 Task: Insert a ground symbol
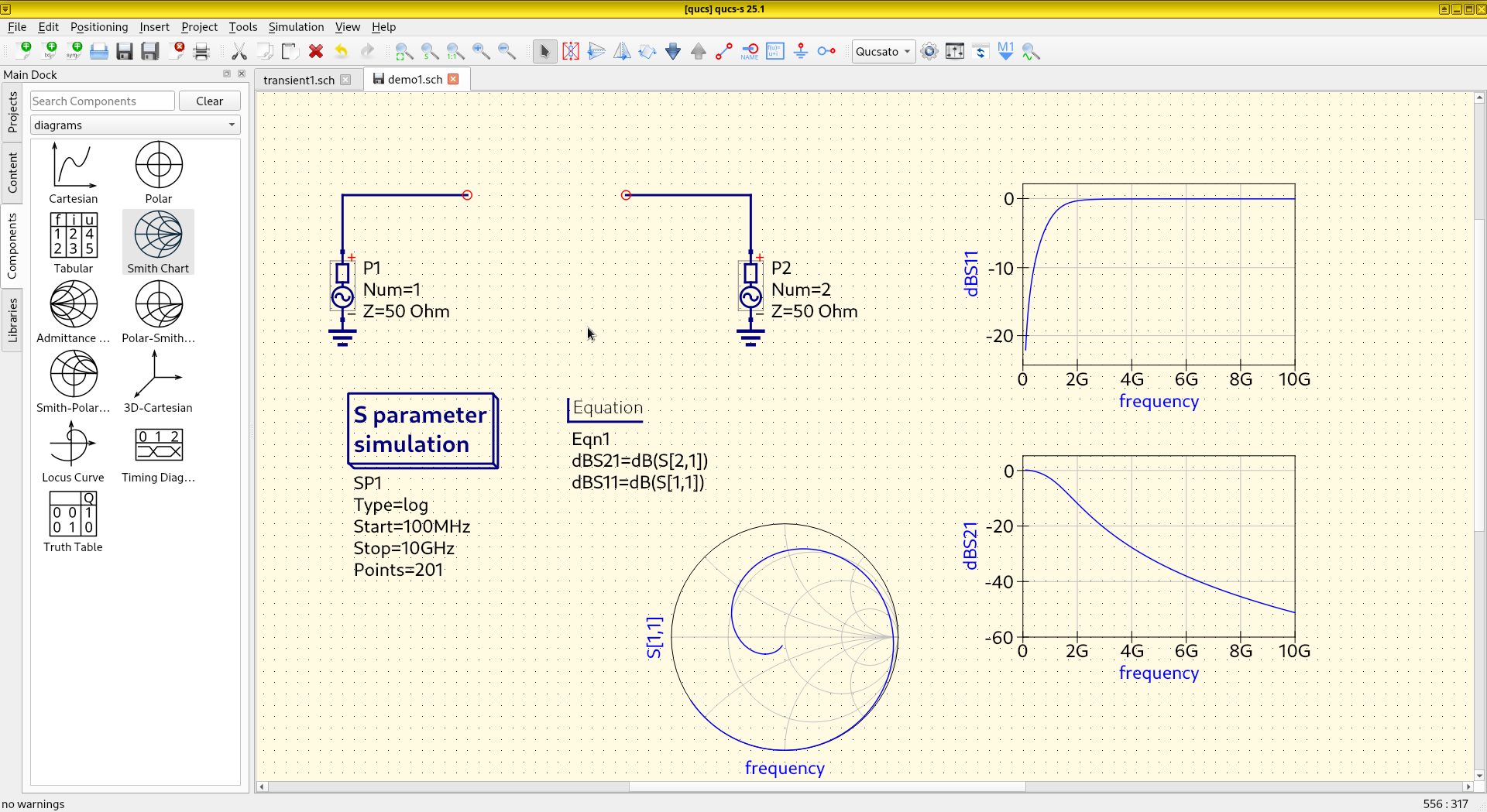tap(801, 52)
